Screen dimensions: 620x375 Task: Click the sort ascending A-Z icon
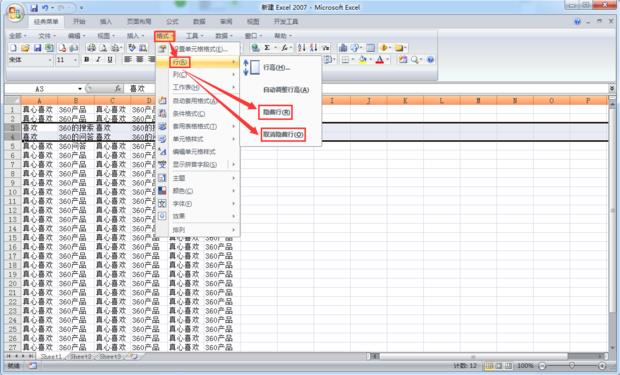(302, 48)
